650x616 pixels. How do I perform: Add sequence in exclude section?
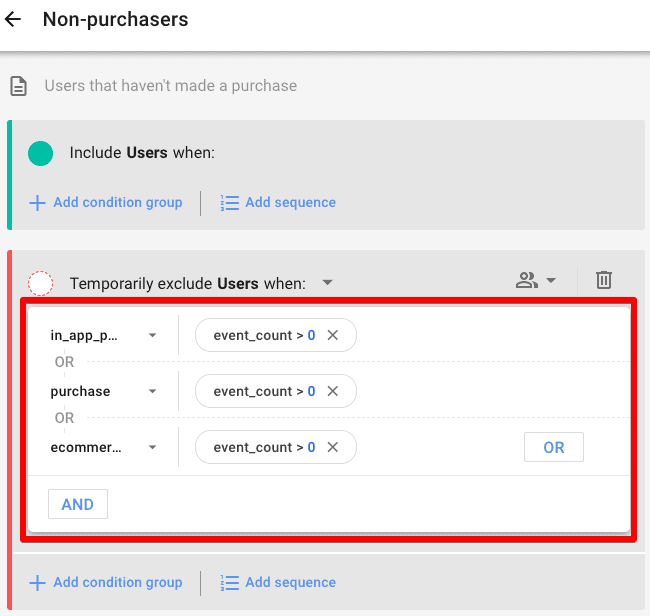pos(278,582)
